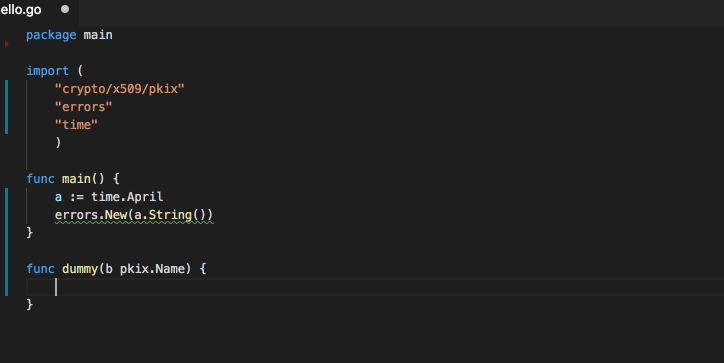Viewport: 724px width, 363px height.
Task: Click the closing brace of dummy function
Action: [30, 305]
